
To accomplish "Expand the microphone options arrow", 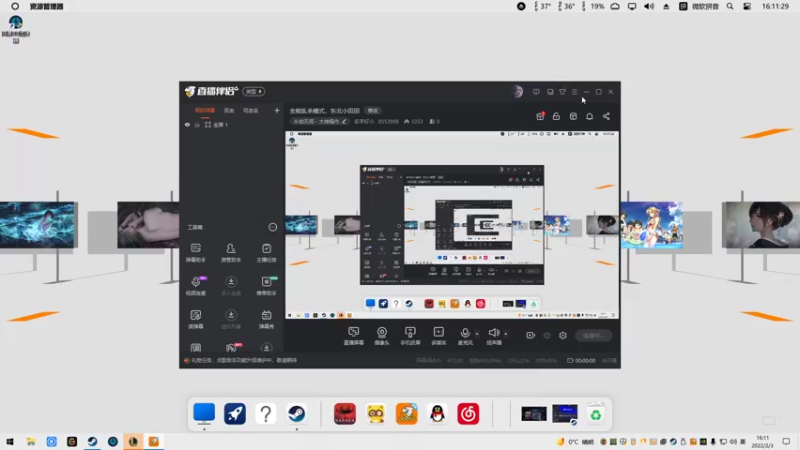I will (477, 334).
